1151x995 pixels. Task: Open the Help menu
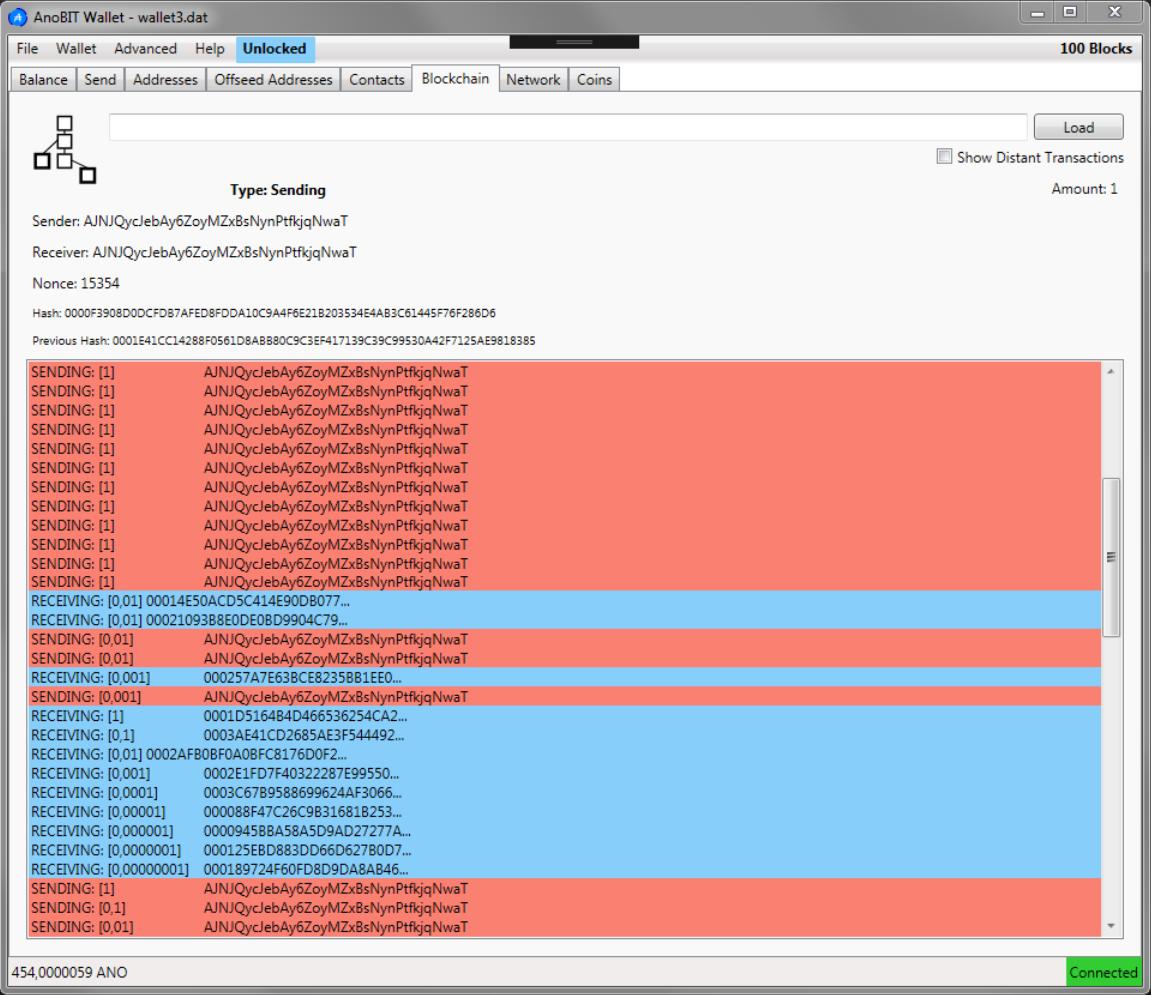click(210, 48)
